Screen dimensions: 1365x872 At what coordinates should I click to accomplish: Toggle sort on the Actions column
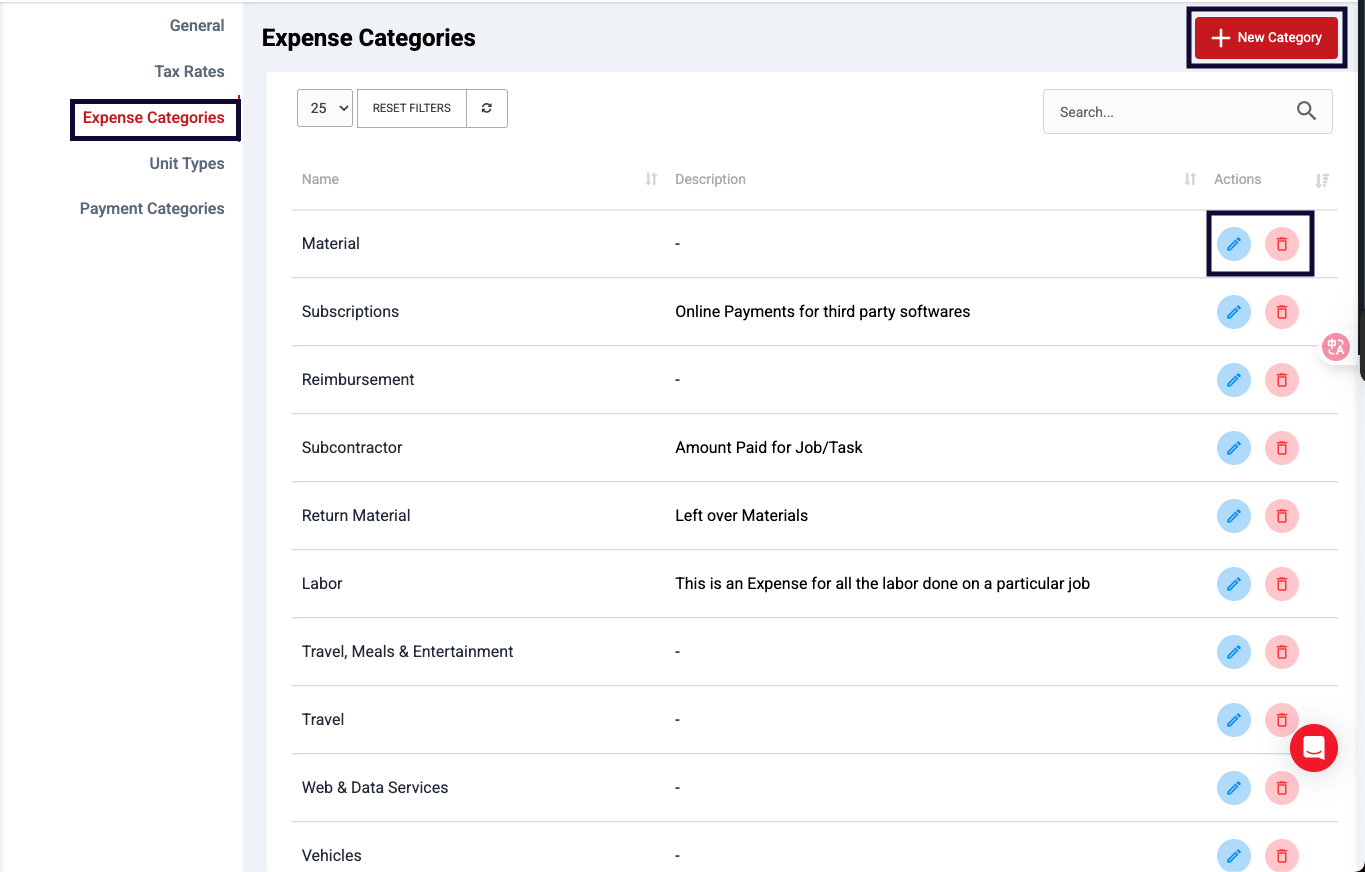[x=1322, y=180]
